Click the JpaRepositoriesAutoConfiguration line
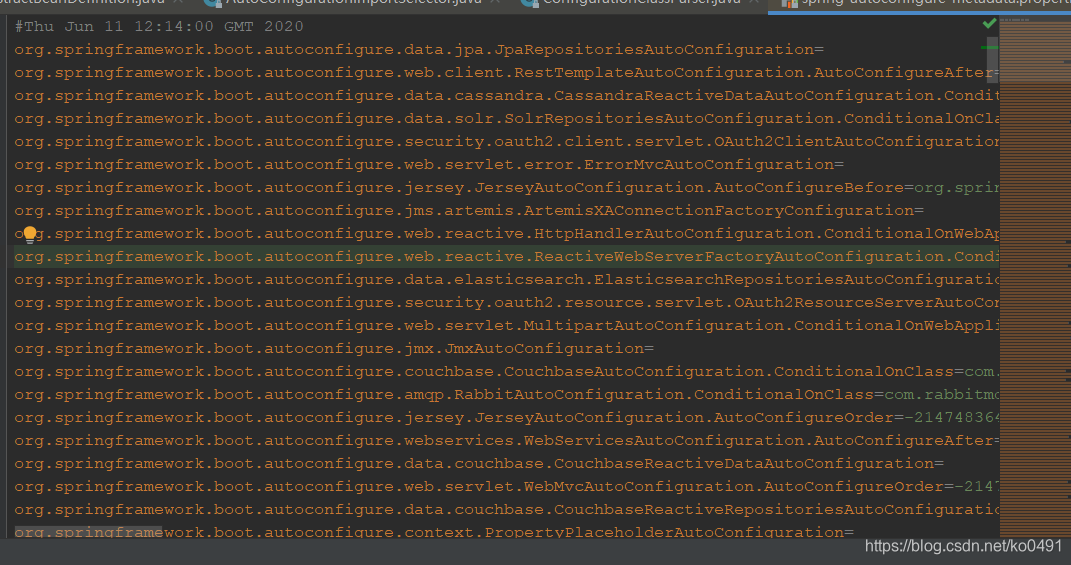The height and width of the screenshot is (565, 1071). point(419,50)
